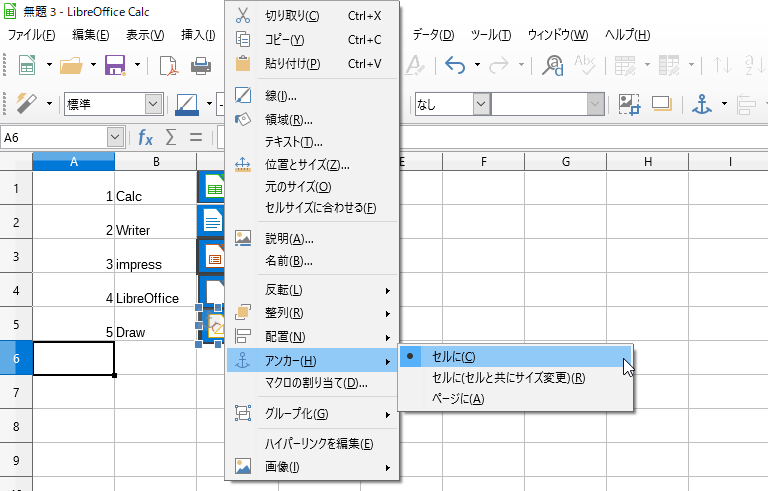Open the save button dropdown arrow
Image resolution: width=768 pixels, height=491 pixels.
coord(137,65)
